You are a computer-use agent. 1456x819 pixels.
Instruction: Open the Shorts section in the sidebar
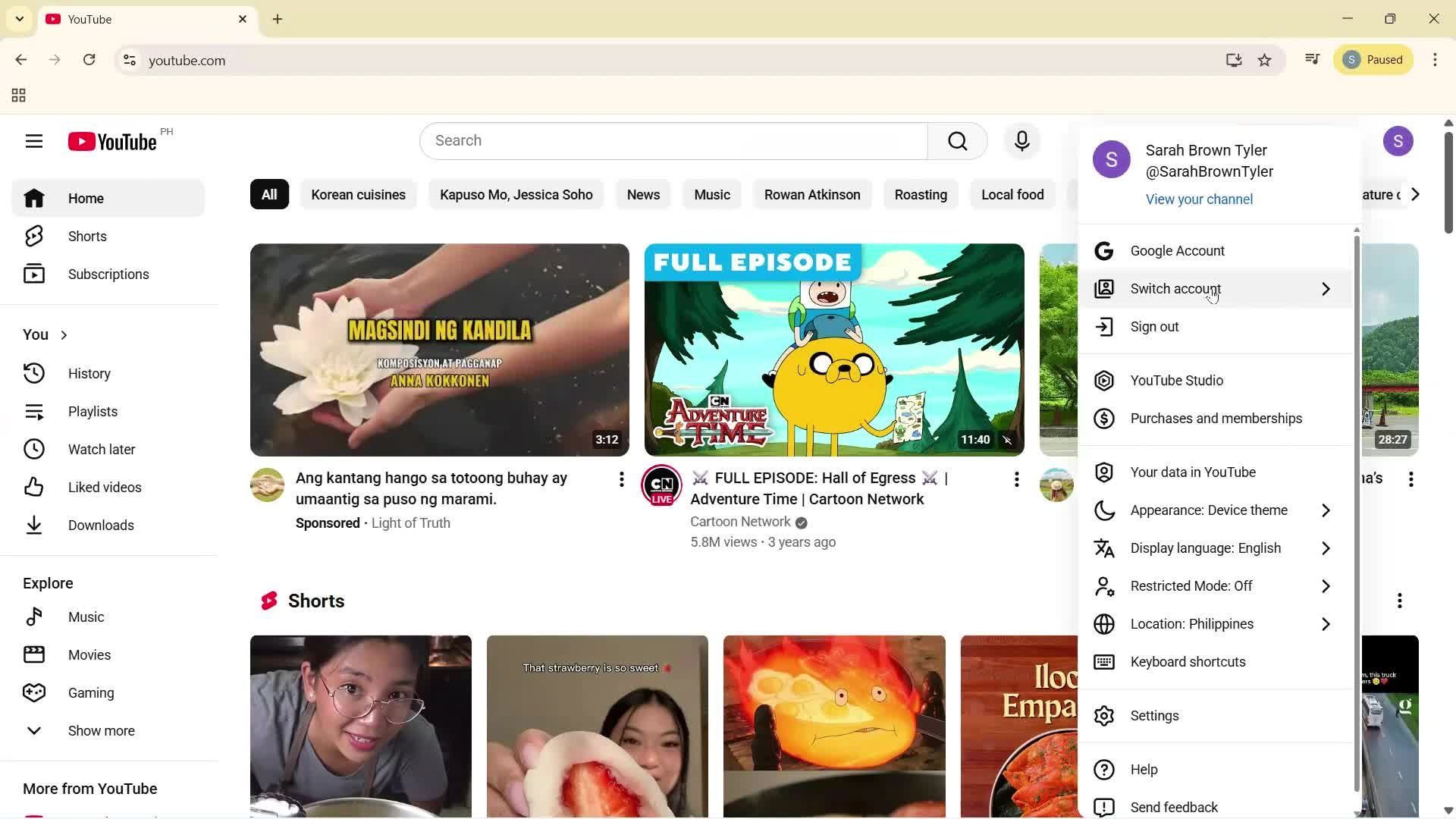click(87, 236)
